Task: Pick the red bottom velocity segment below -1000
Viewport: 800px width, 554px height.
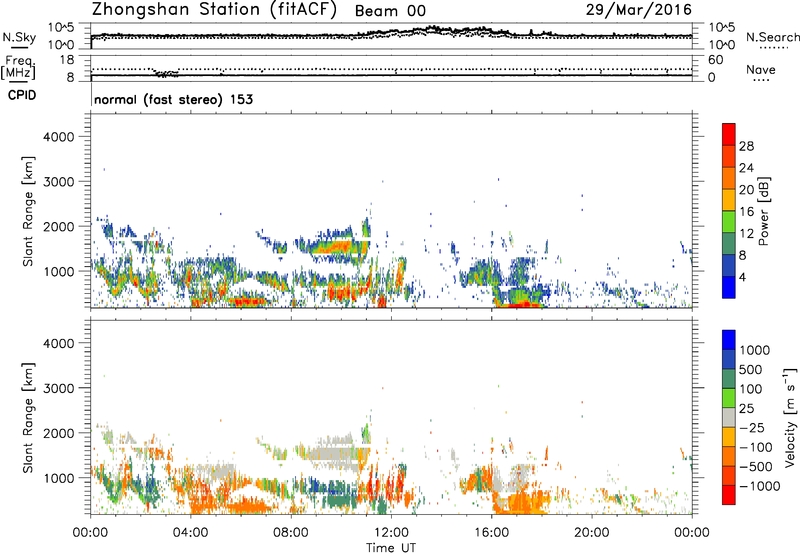Action: (729, 495)
